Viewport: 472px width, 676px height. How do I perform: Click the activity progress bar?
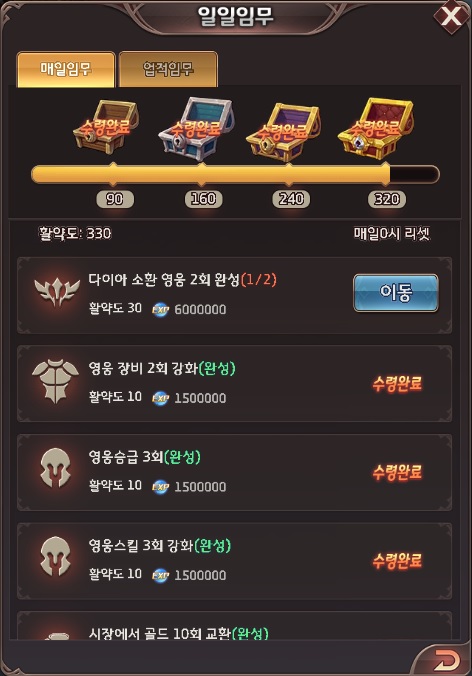click(235, 175)
